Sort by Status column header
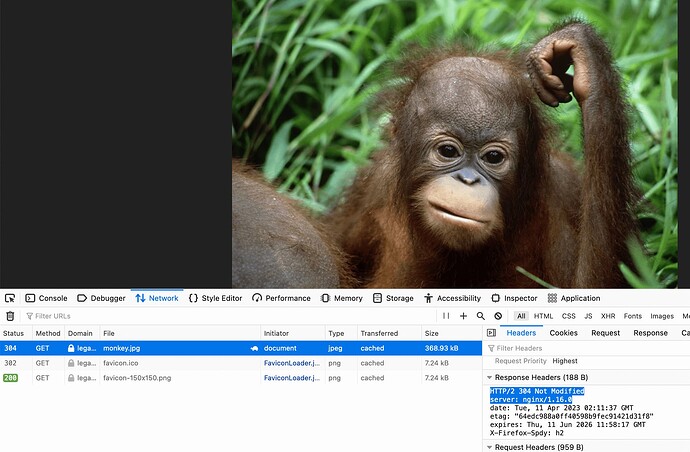The height and width of the screenshot is (452, 690). click(16, 333)
